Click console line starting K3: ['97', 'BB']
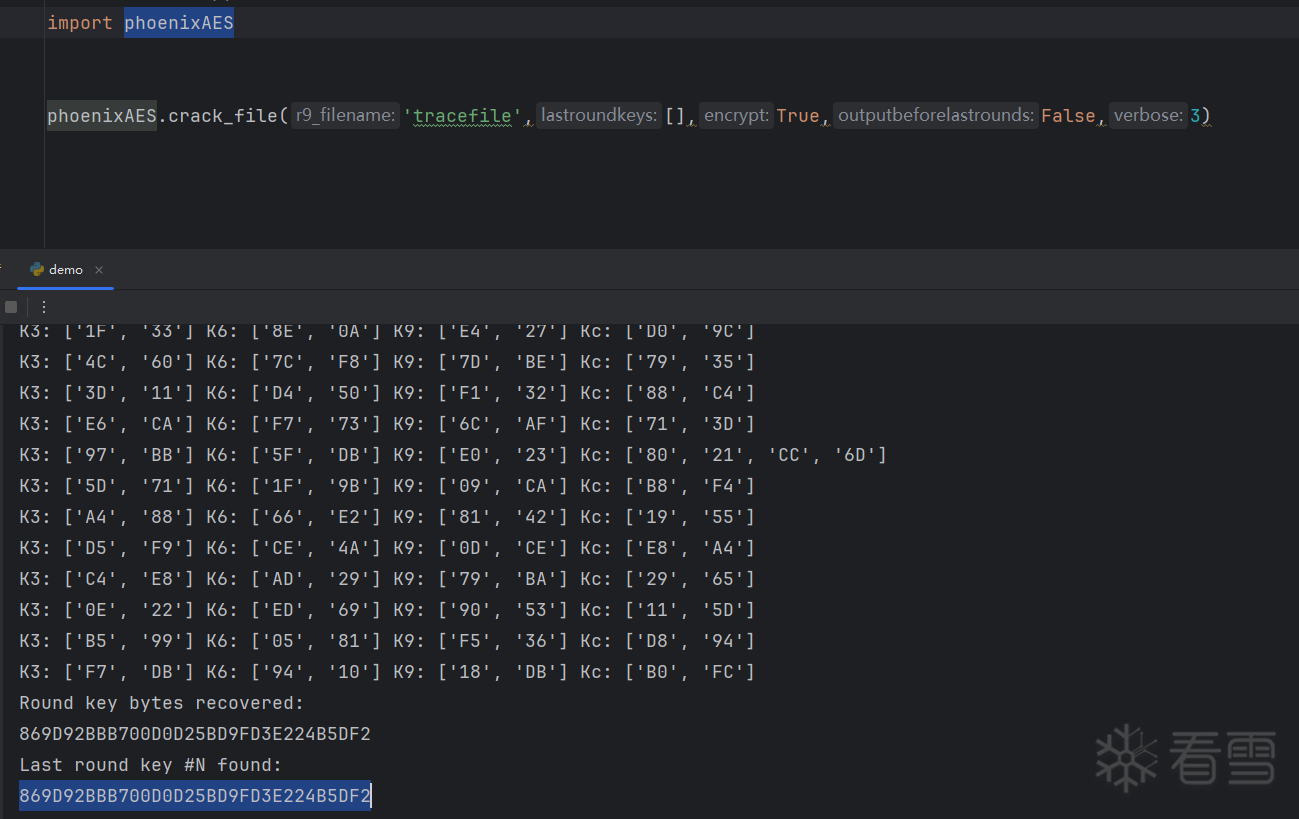 pos(453,455)
